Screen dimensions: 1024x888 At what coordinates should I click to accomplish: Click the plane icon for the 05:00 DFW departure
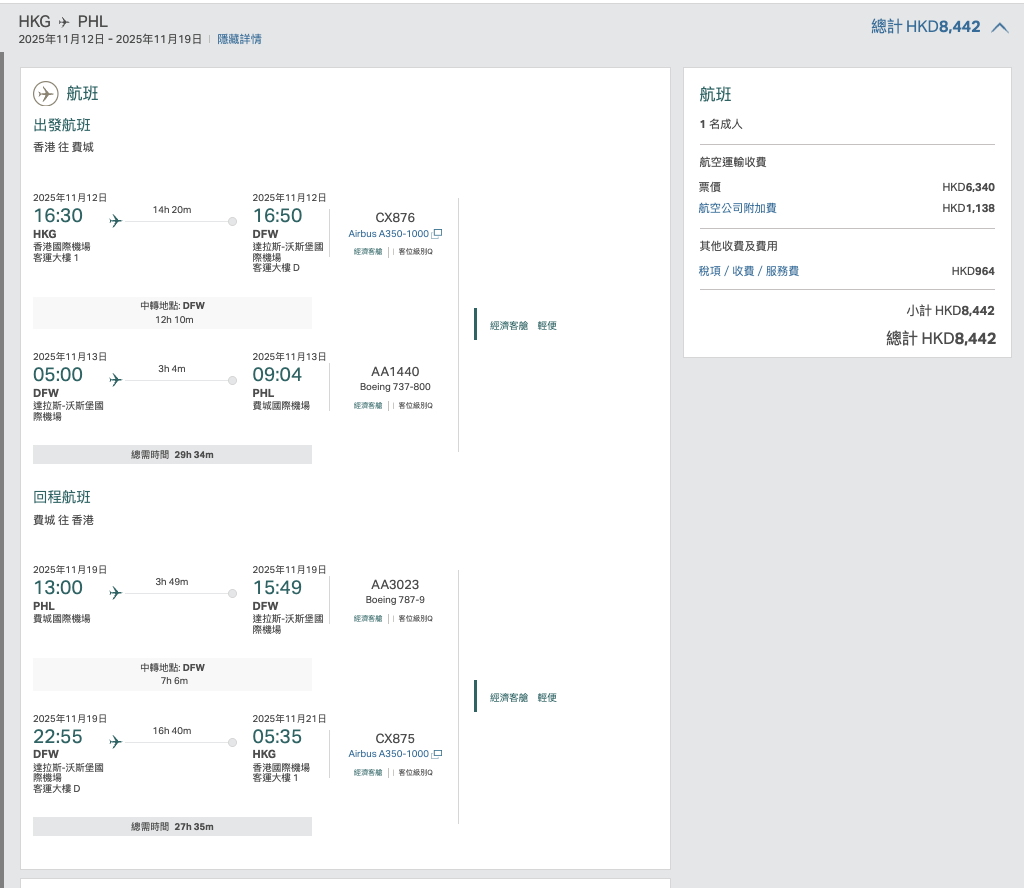[116, 380]
